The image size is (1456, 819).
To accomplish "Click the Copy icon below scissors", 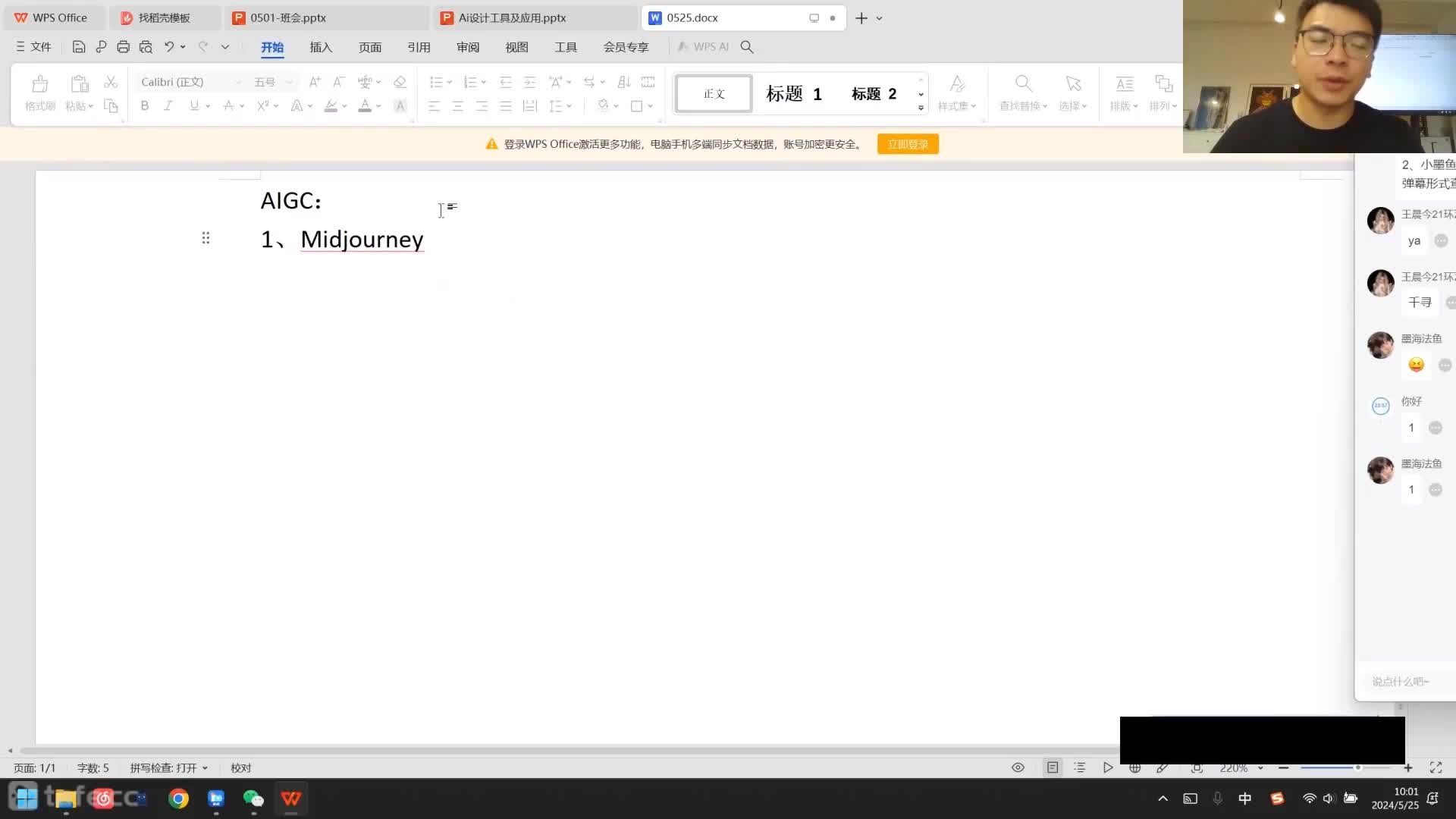I will pyautogui.click(x=111, y=106).
